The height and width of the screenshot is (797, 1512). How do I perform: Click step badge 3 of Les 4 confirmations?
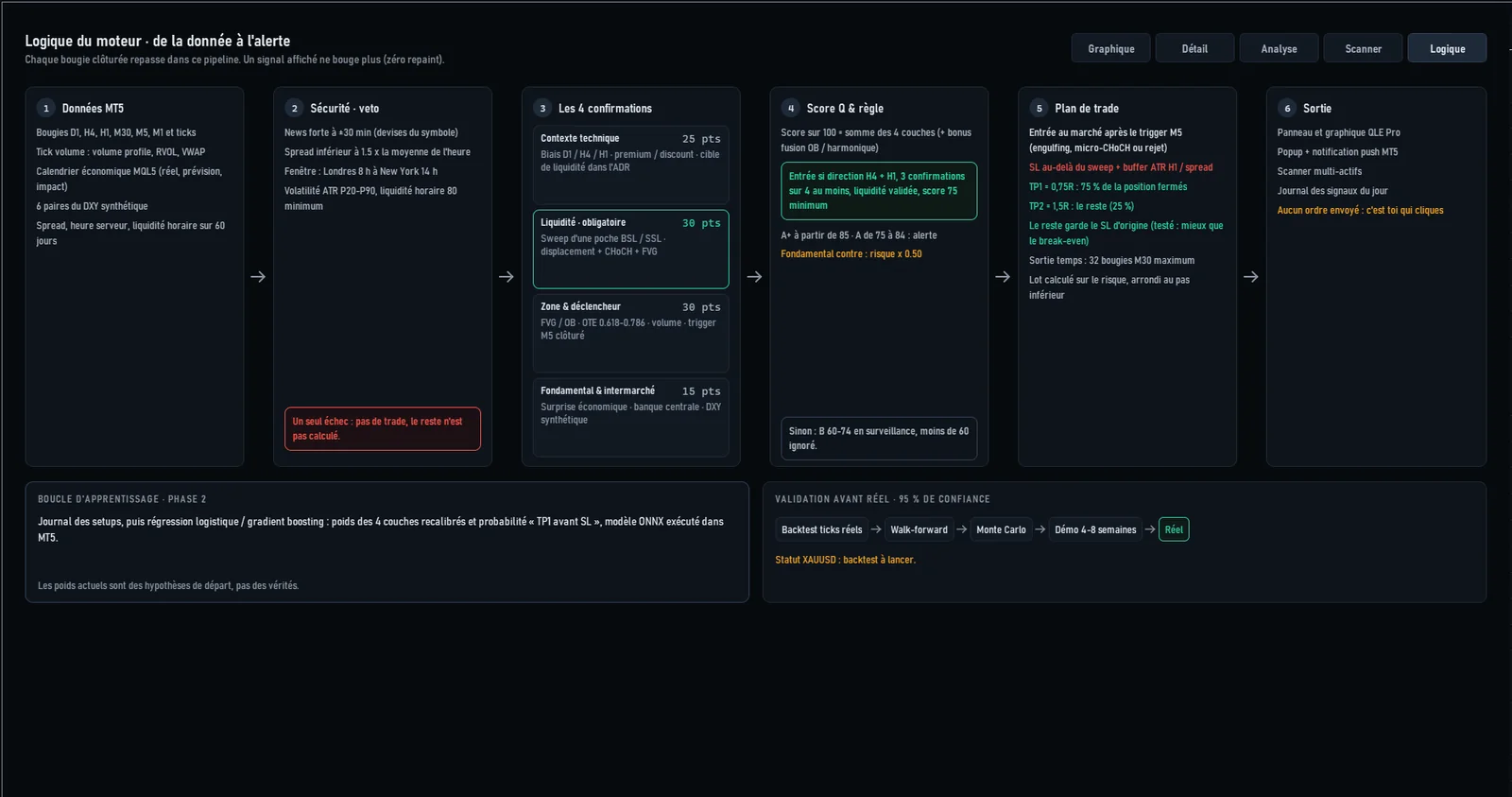(x=542, y=108)
